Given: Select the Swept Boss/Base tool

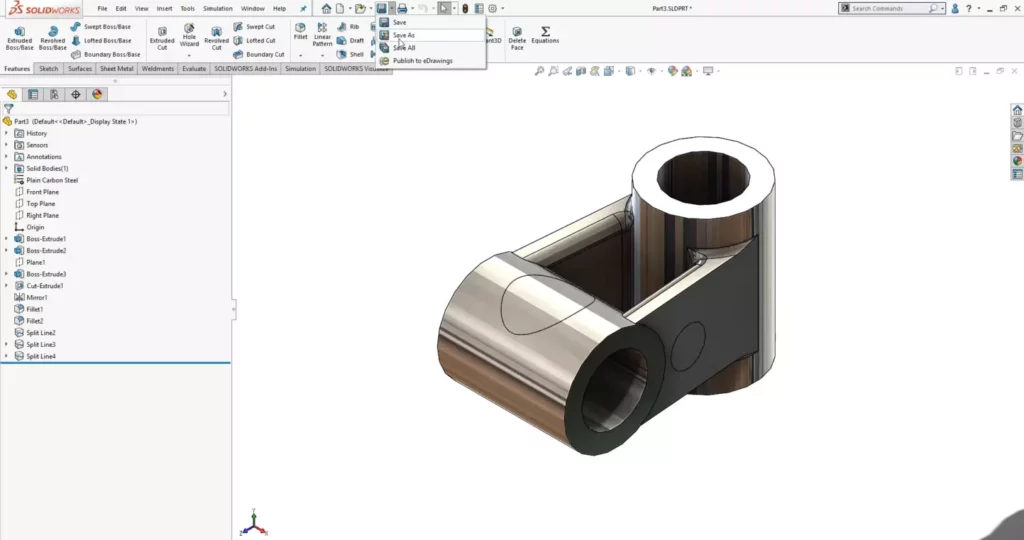Looking at the screenshot, I should coord(101,27).
